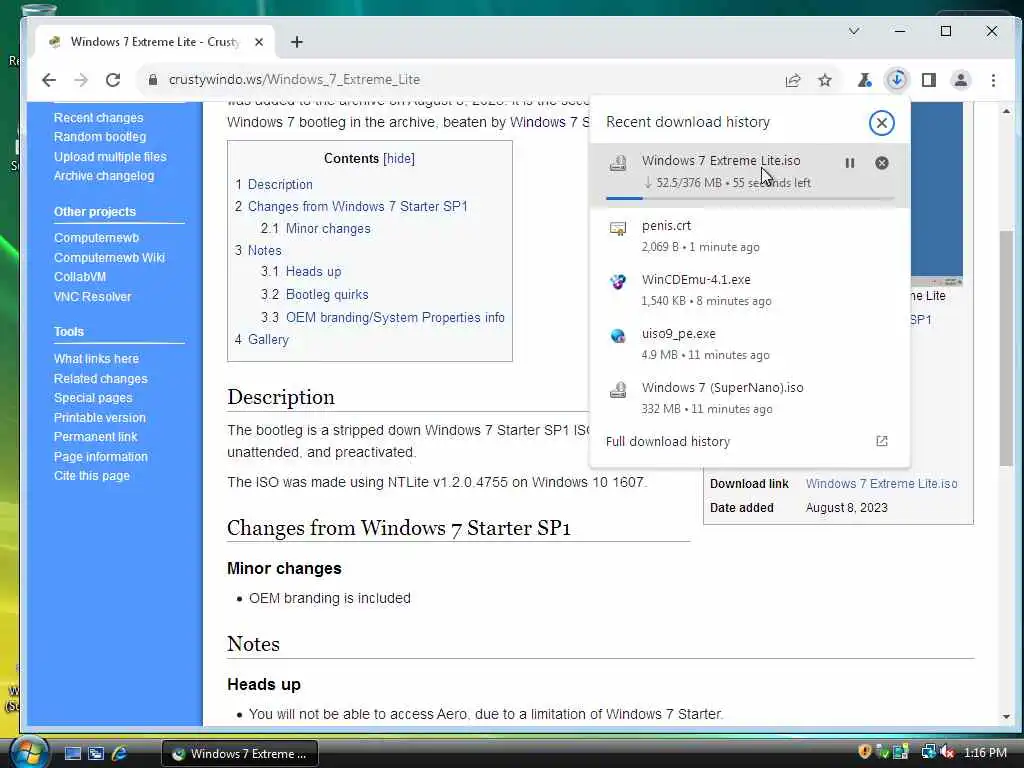Screen dimensions: 1024x768
Task: Pause the Windows 7 Extreme Lite.iso download
Action: pyautogui.click(x=850, y=163)
